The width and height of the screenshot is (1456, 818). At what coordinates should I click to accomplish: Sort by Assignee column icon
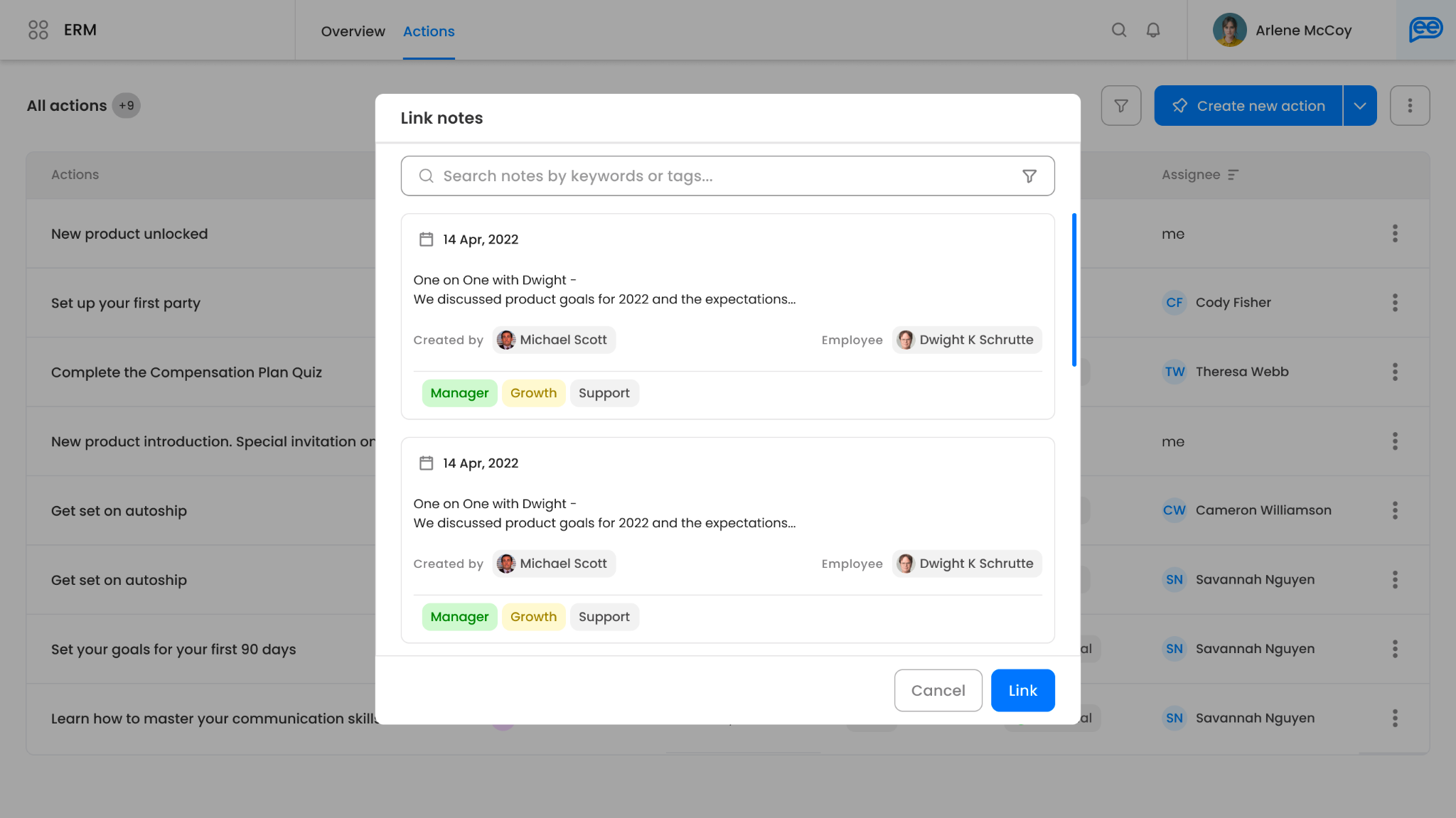coord(1233,175)
